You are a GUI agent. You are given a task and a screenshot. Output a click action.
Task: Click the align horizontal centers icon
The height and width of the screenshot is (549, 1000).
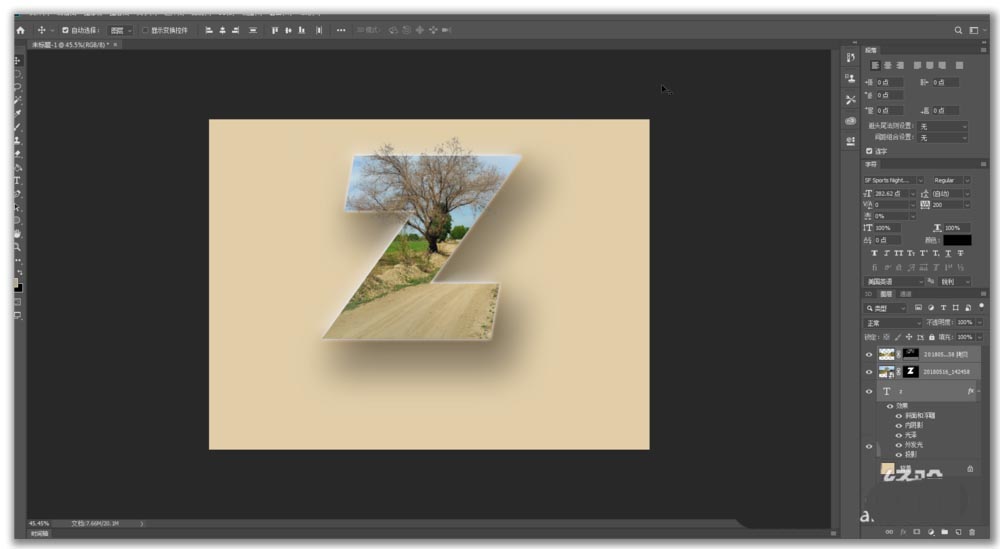(222, 30)
